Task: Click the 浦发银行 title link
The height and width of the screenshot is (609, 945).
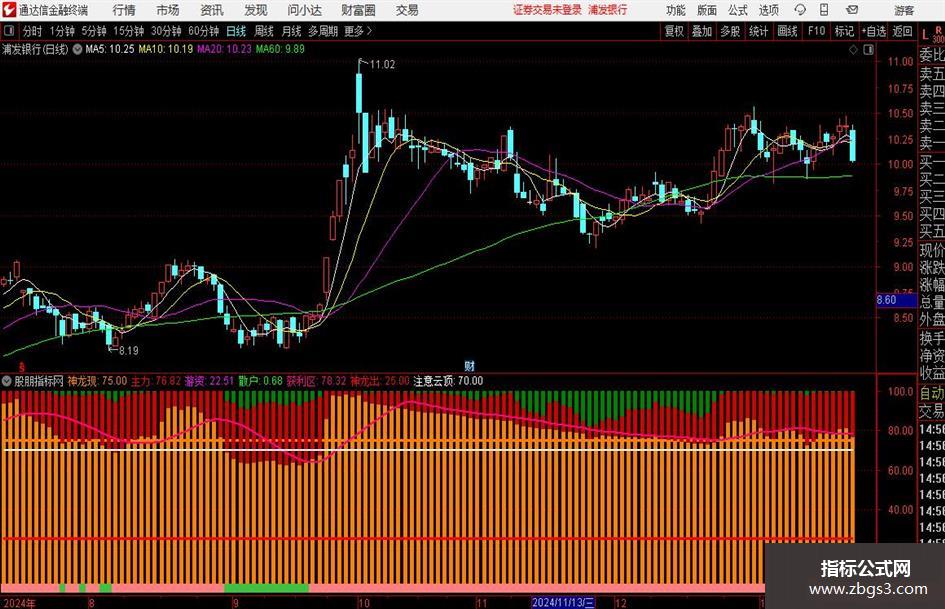Action: pos(608,10)
